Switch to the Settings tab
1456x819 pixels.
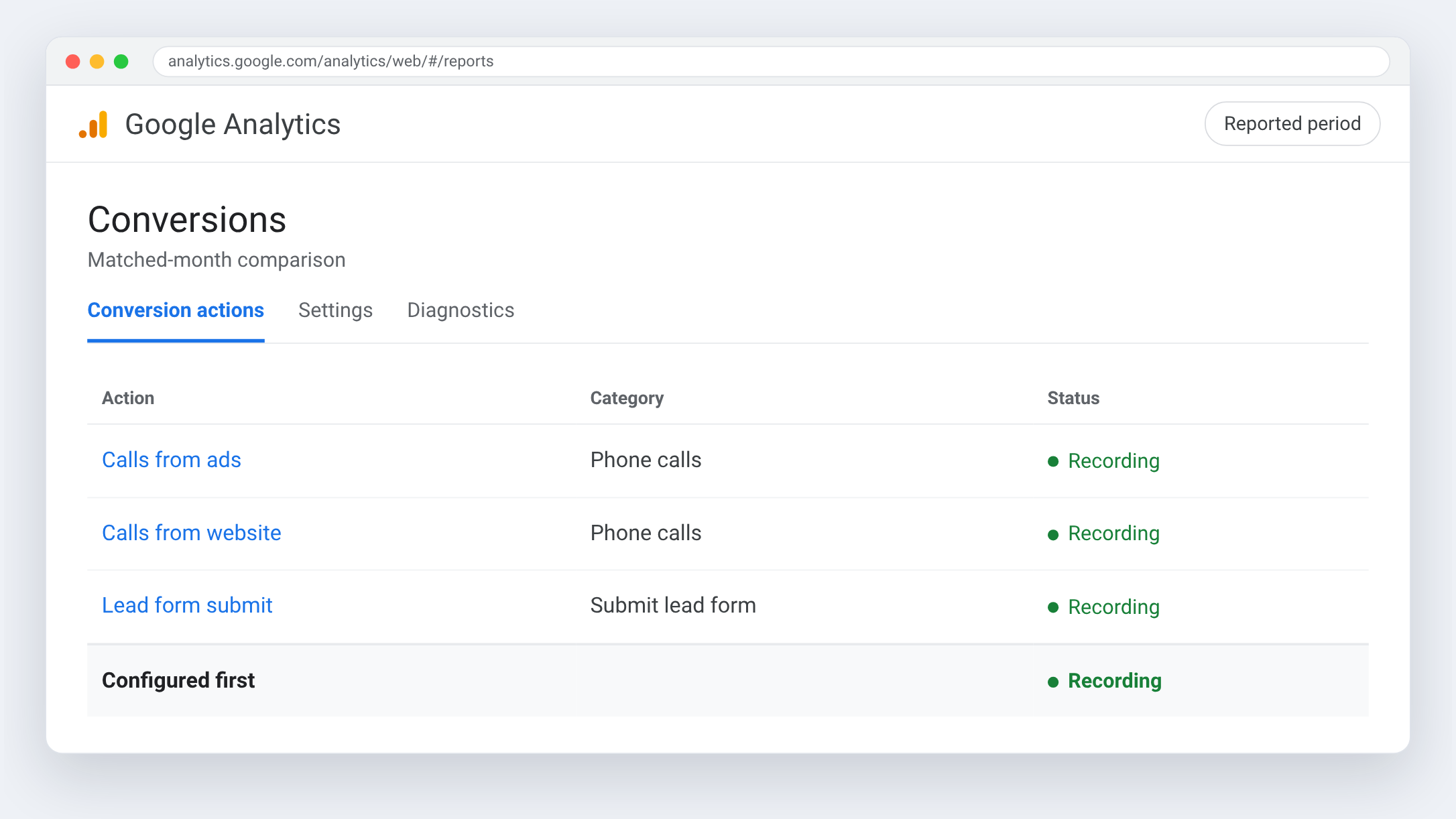click(x=335, y=310)
